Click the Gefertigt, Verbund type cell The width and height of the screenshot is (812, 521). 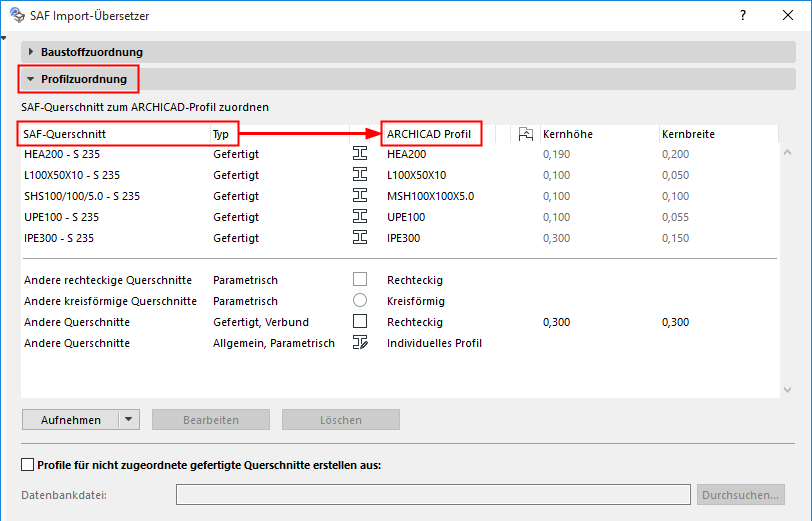click(260, 322)
